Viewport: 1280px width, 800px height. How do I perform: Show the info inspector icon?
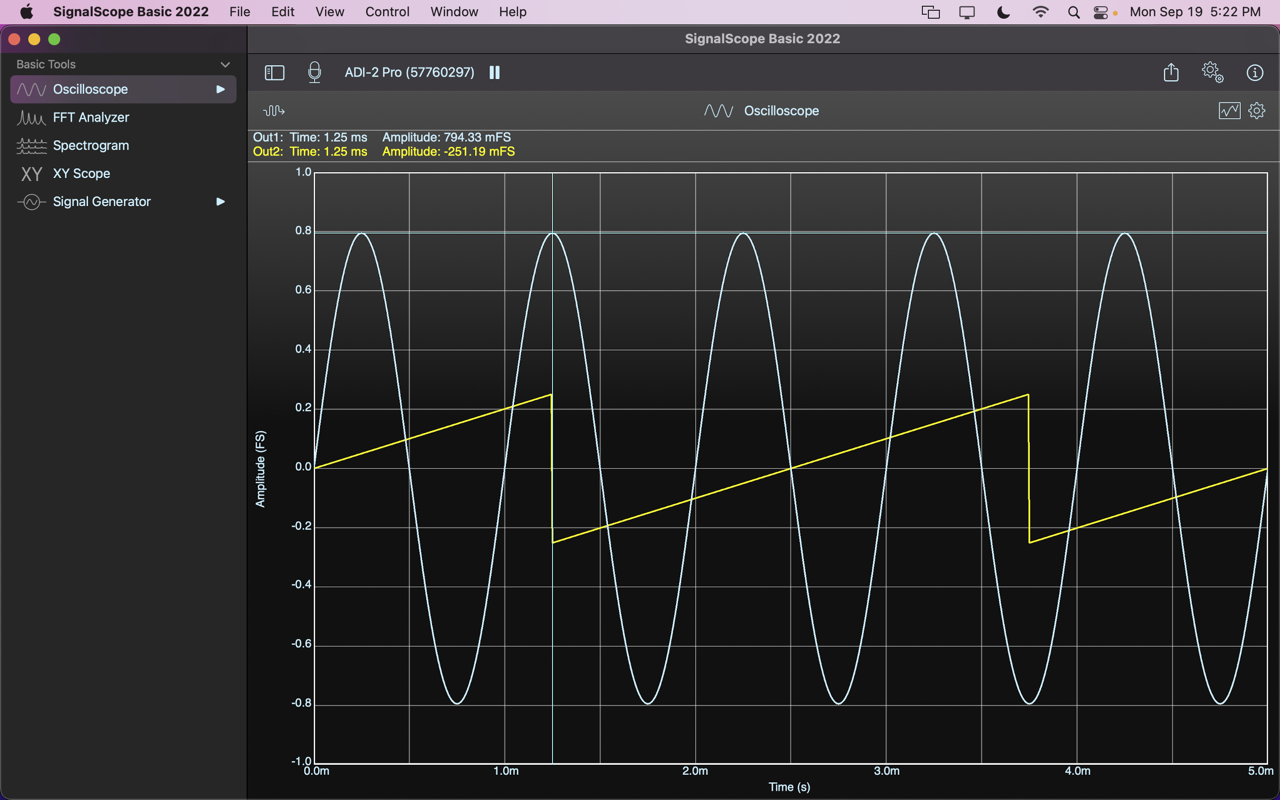click(1255, 72)
